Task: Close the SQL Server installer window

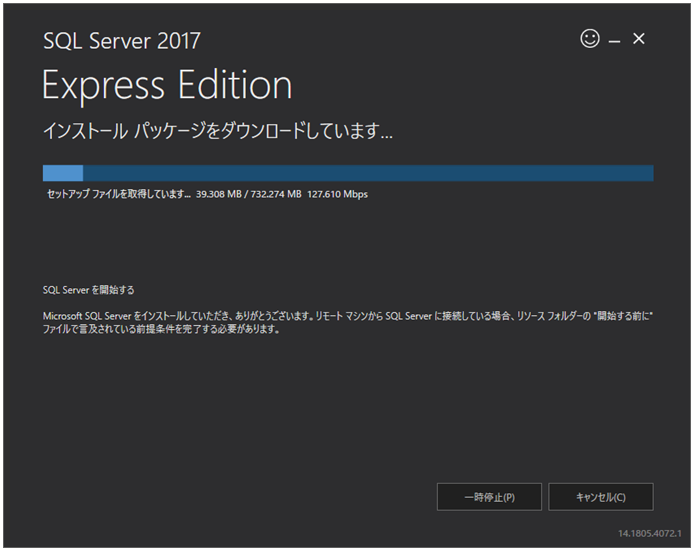Action: click(x=639, y=39)
